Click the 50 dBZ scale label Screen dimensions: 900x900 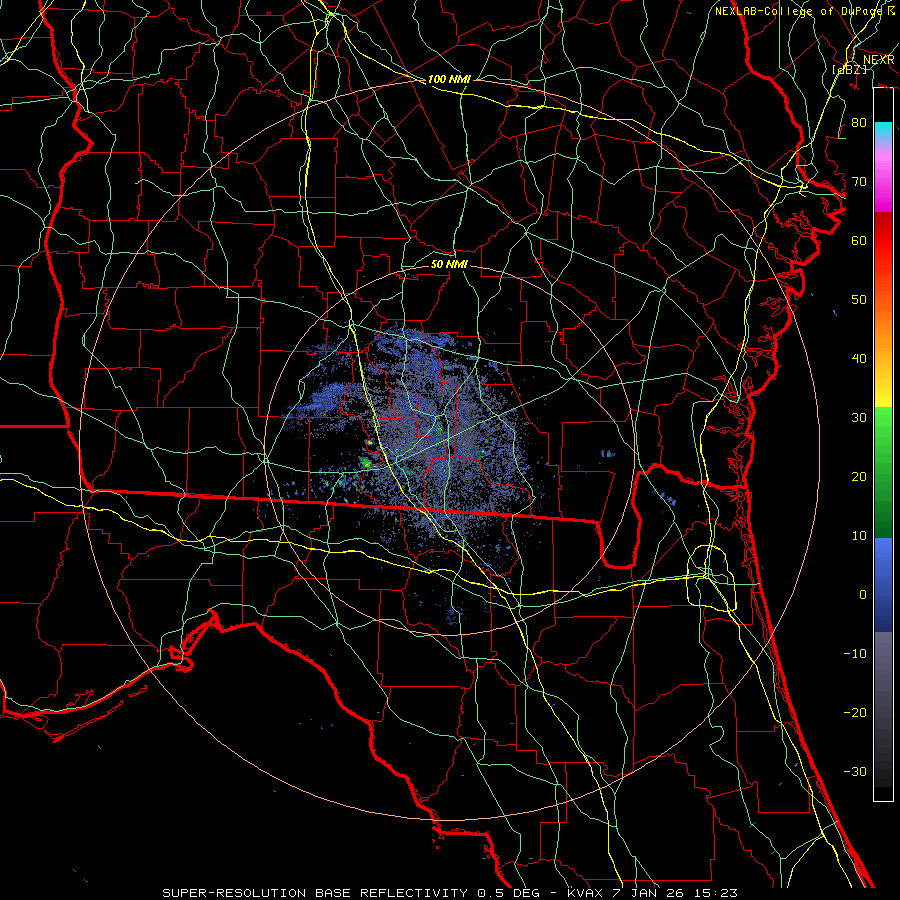click(x=859, y=300)
